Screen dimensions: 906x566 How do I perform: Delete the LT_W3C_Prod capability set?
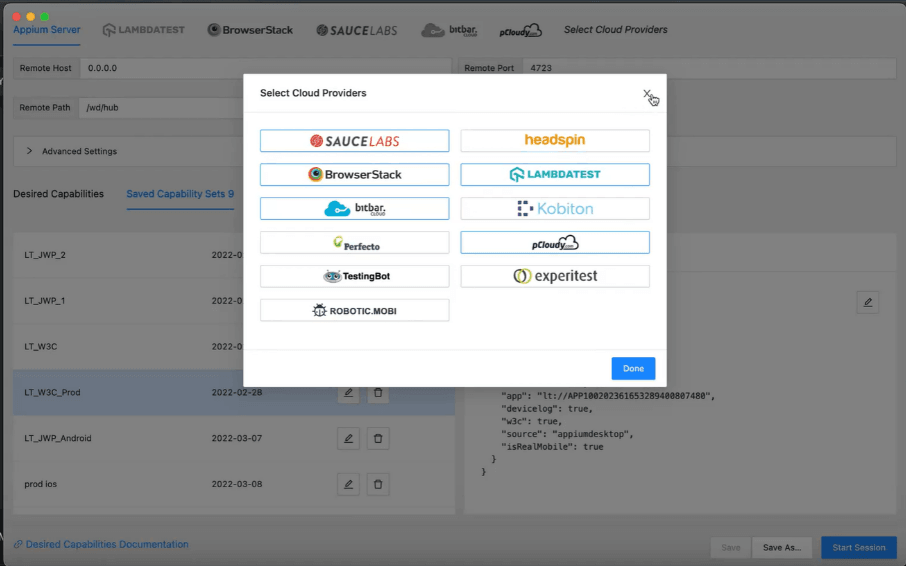click(x=378, y=393)
